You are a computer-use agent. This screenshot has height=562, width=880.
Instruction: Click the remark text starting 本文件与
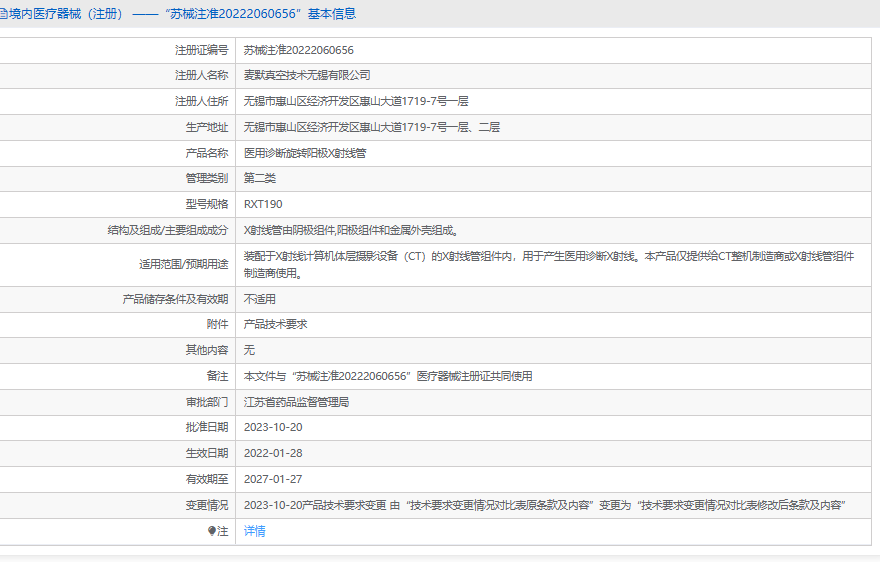pos(388,376)
